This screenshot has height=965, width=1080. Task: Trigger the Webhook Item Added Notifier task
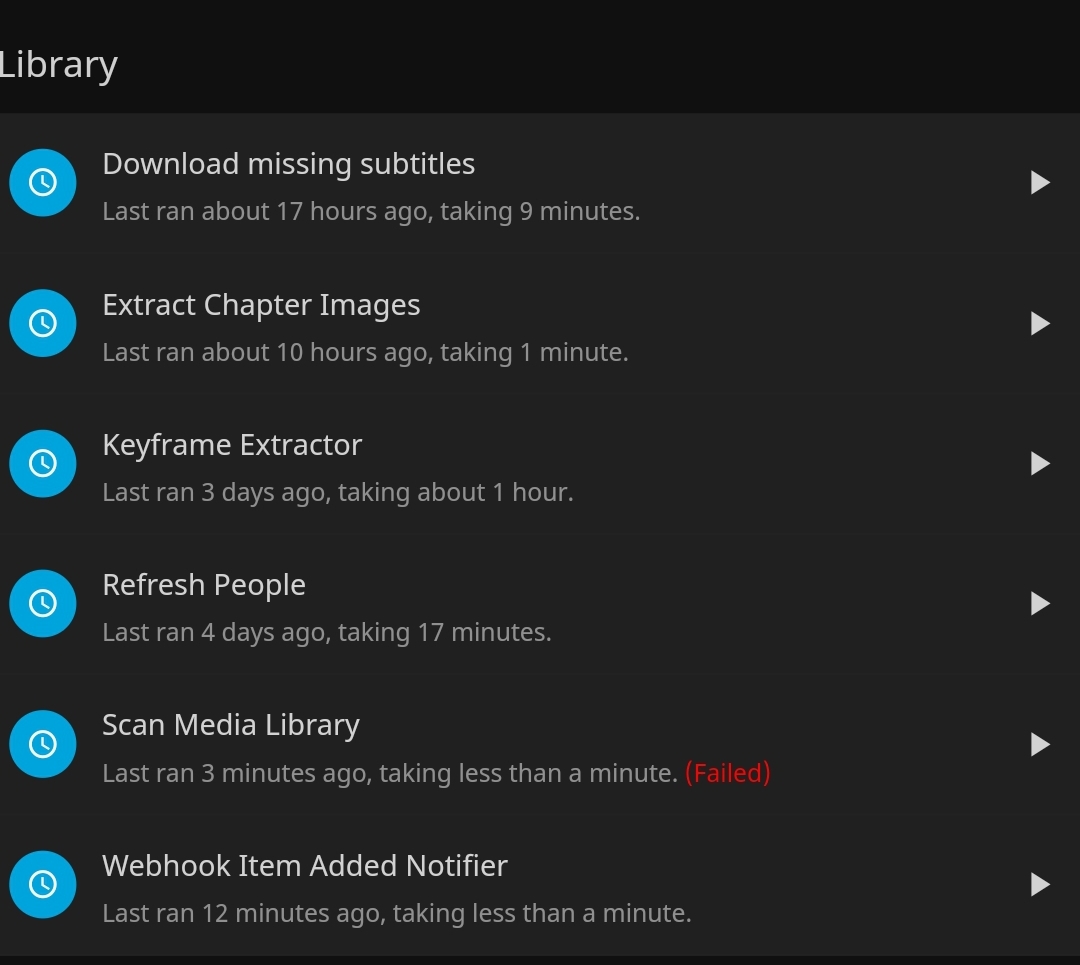coord(1040,884)
